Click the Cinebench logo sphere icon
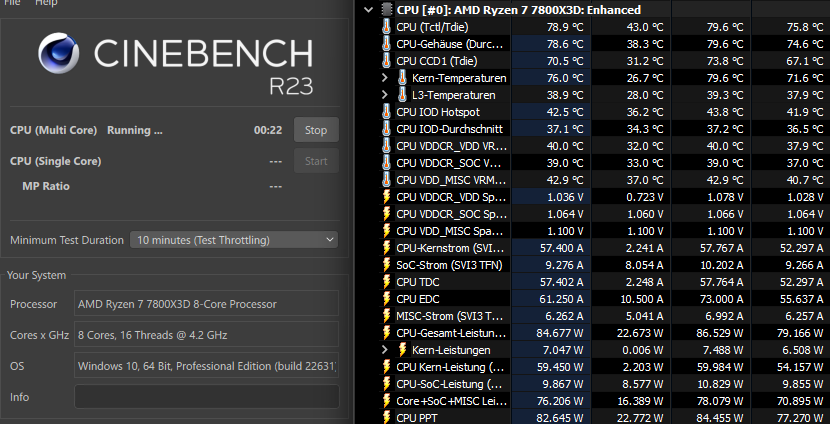The width and height of the screenshot is (830, 424). [59, 52]
